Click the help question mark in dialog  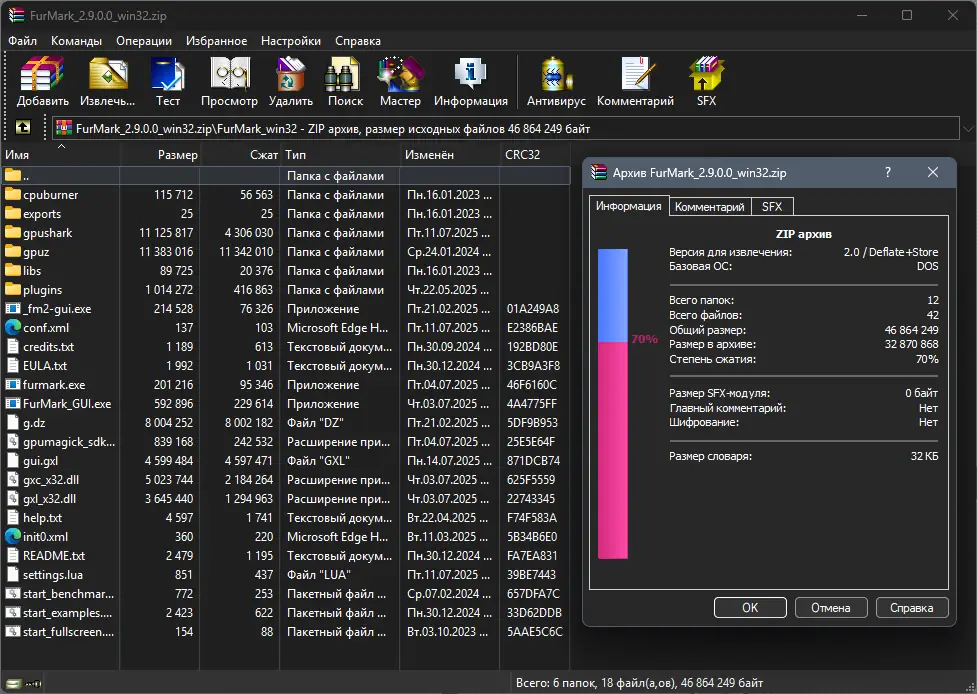[x=887, y=172]
